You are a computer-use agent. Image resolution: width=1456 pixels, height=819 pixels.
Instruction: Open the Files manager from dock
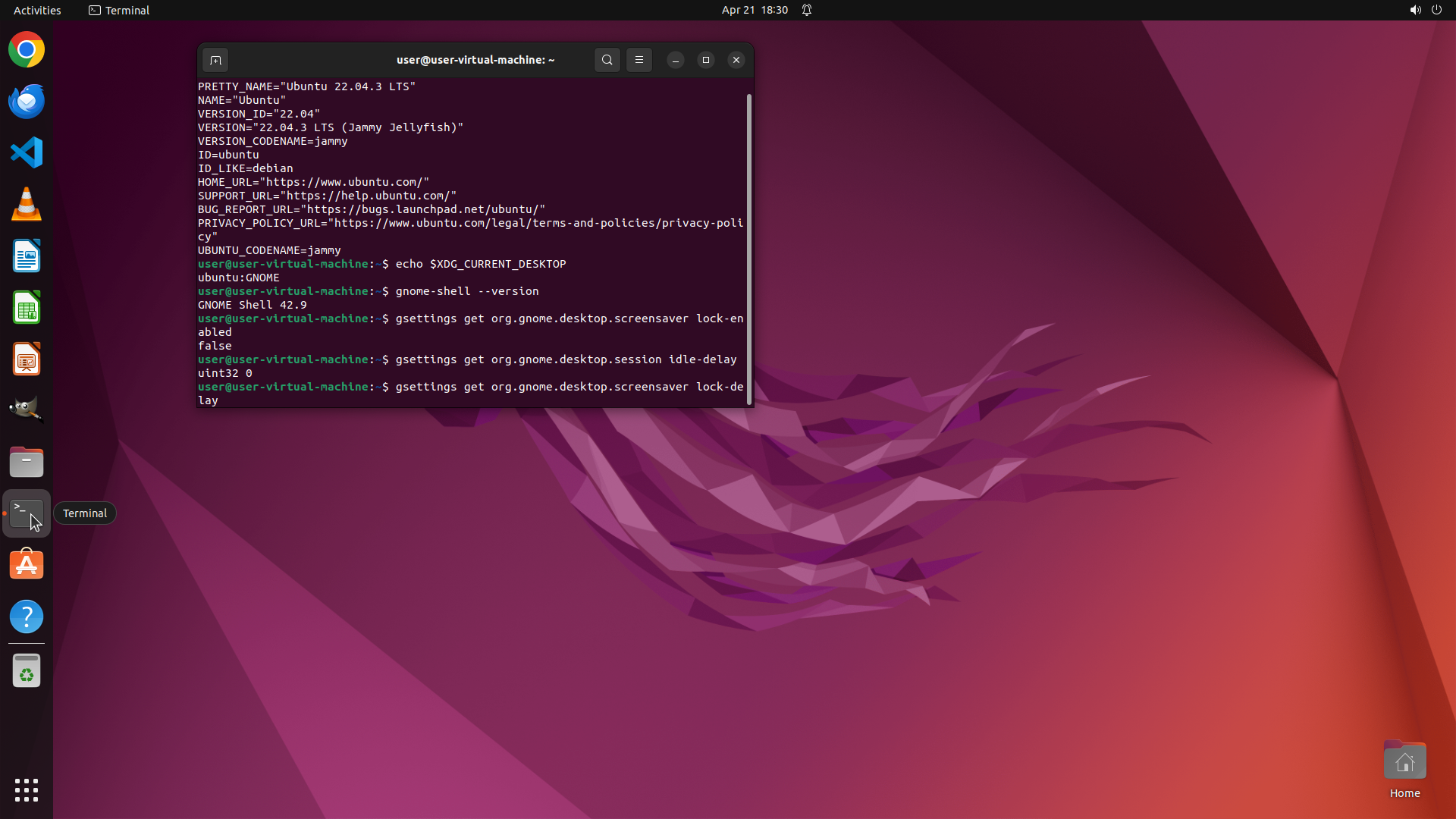click(x=27, y=462)
